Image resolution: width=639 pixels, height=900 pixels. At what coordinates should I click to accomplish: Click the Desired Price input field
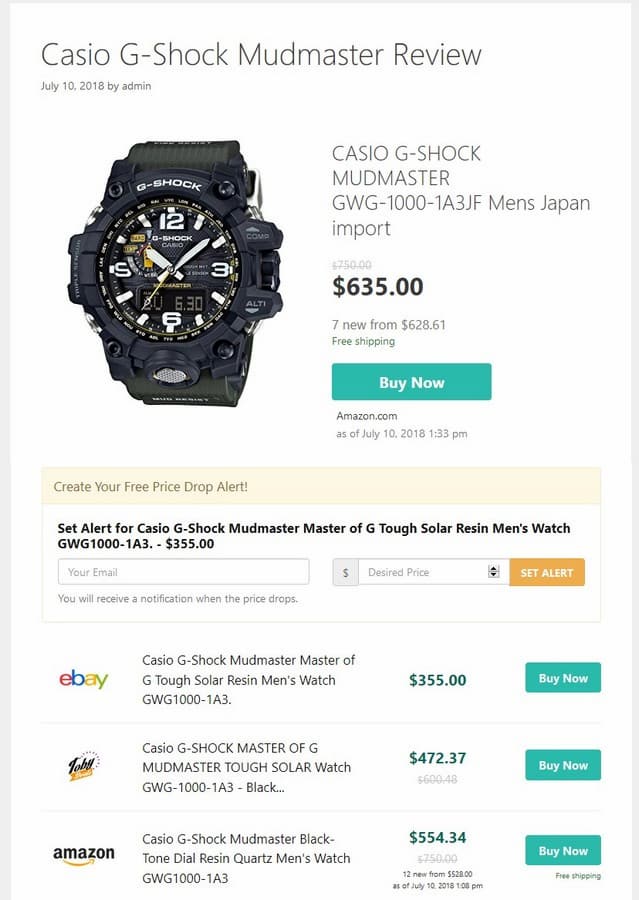422,572
